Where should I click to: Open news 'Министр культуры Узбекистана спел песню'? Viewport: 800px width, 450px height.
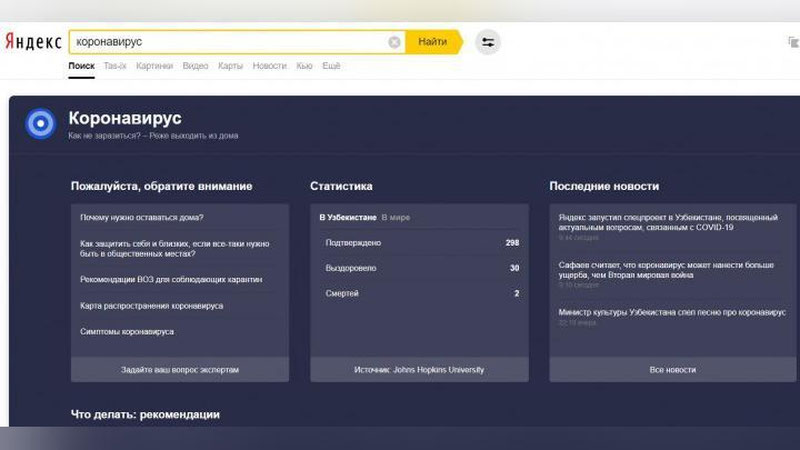(x=672, y=312)
